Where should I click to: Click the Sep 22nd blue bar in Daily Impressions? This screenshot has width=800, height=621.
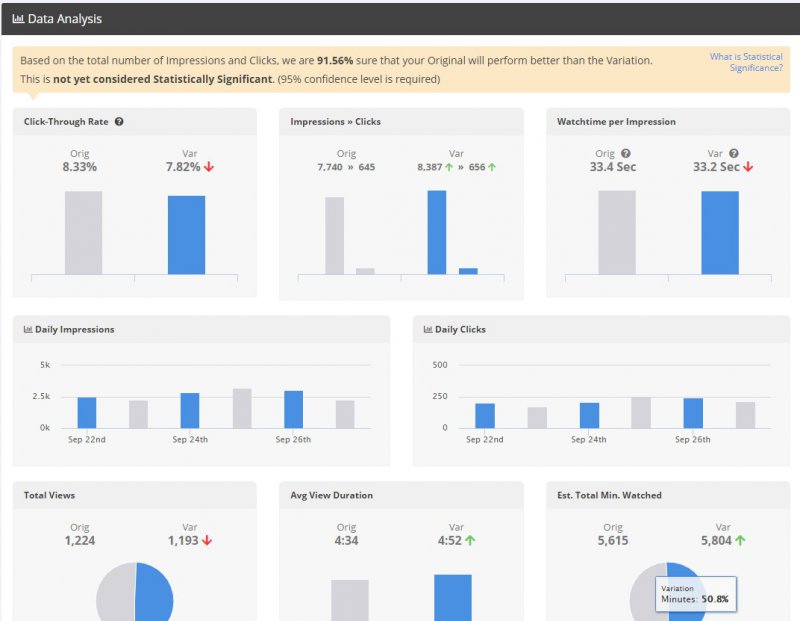pos(87,412)
